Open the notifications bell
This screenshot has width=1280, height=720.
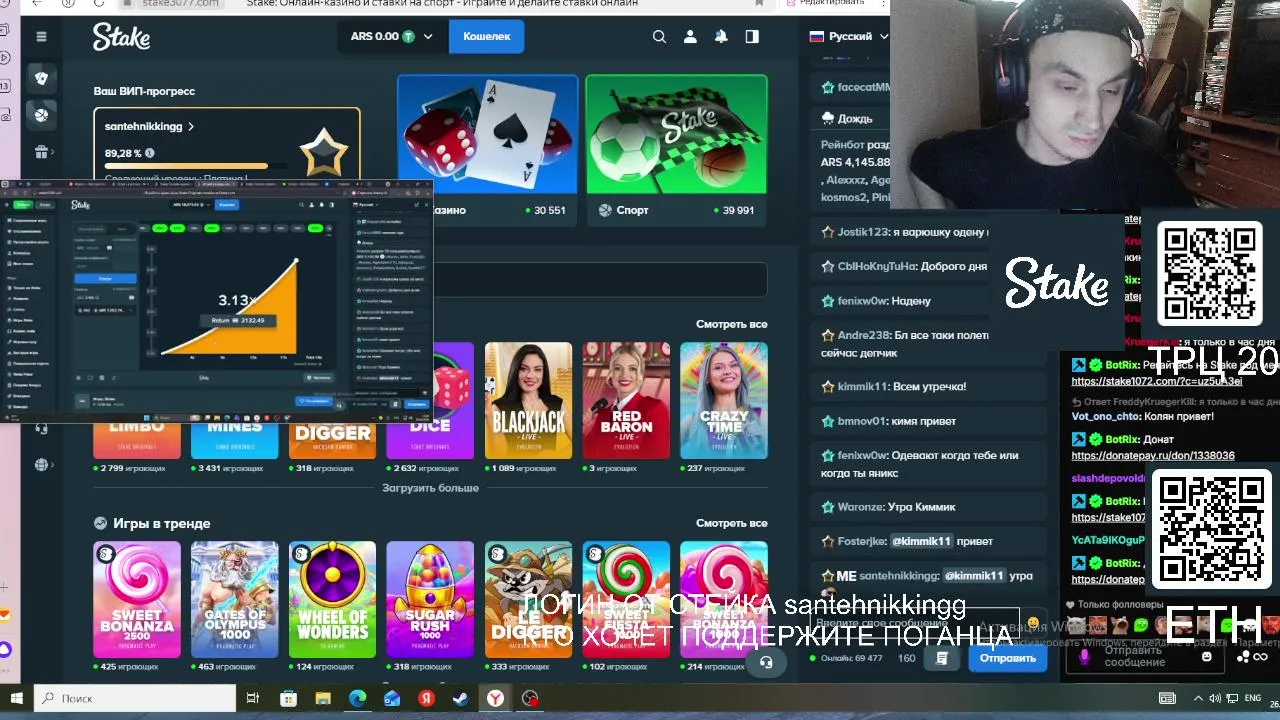tap(721, 36)
